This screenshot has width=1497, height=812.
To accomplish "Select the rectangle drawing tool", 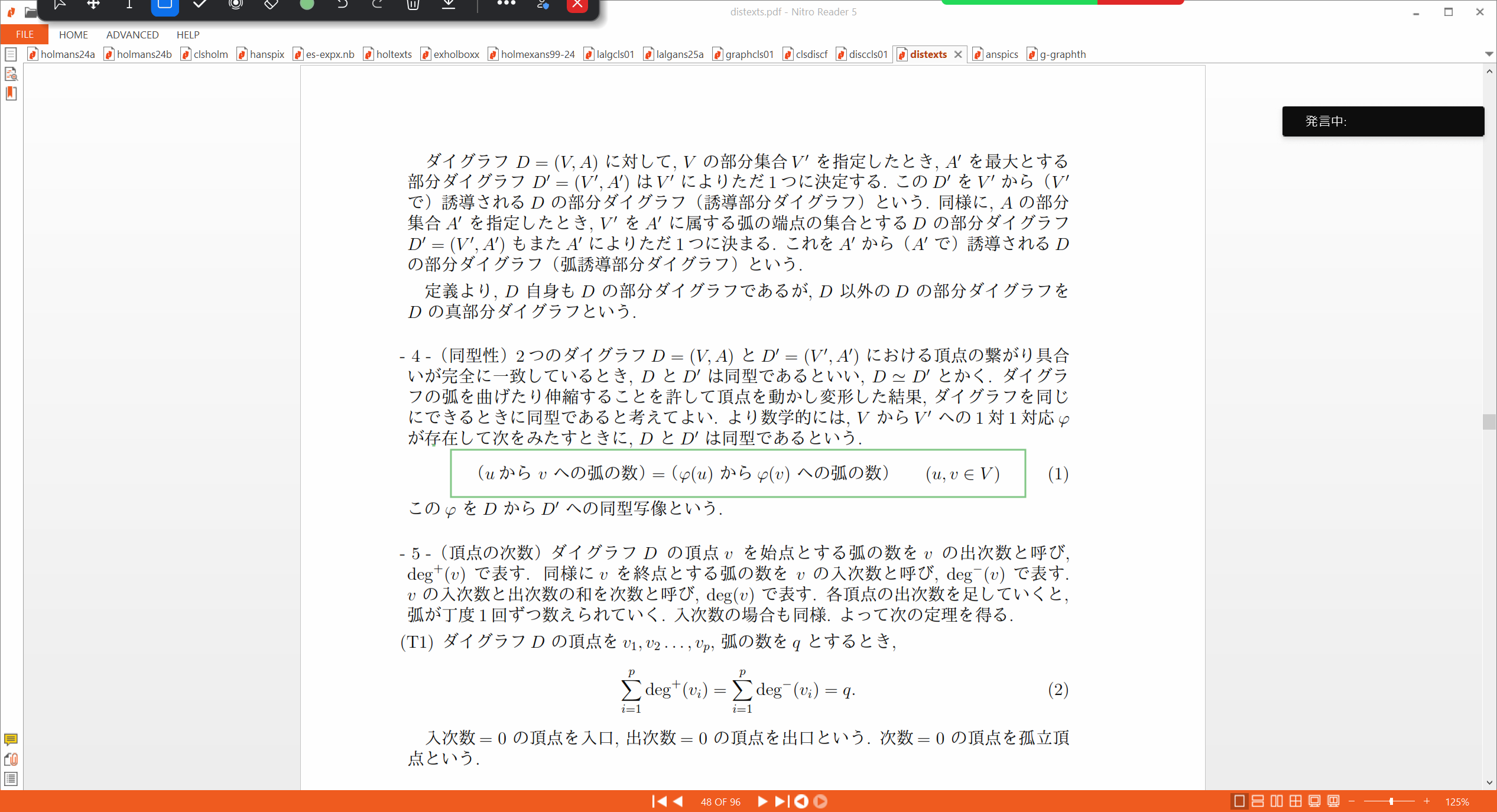I will [x=165, y=5].
